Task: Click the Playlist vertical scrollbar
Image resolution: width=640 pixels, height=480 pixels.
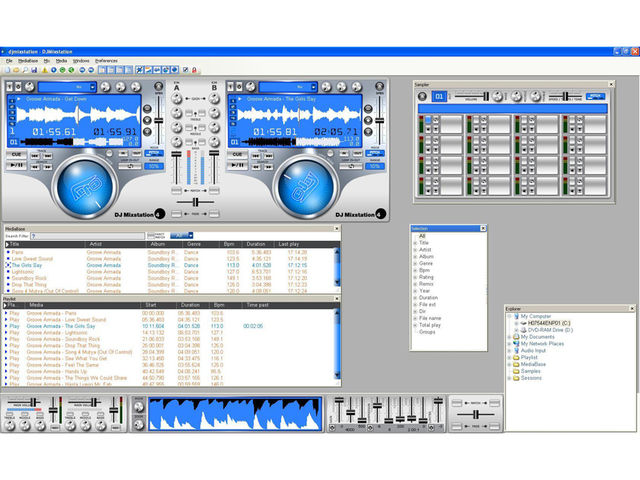Action: 337,344
